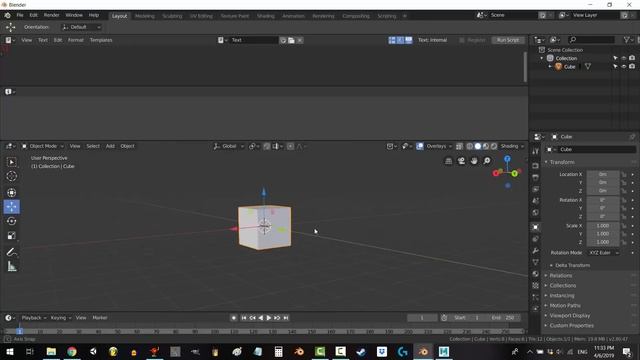
Task: Click the Run Script button
Action: coord(508,40)
